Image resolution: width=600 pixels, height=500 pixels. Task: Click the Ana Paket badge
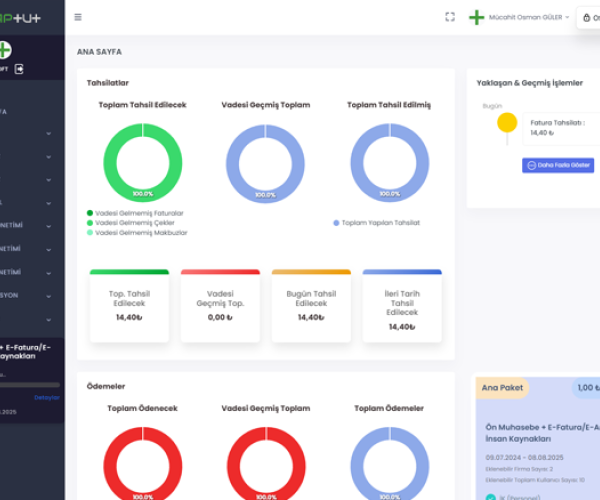pyautogui.click(x=502, y=388)
